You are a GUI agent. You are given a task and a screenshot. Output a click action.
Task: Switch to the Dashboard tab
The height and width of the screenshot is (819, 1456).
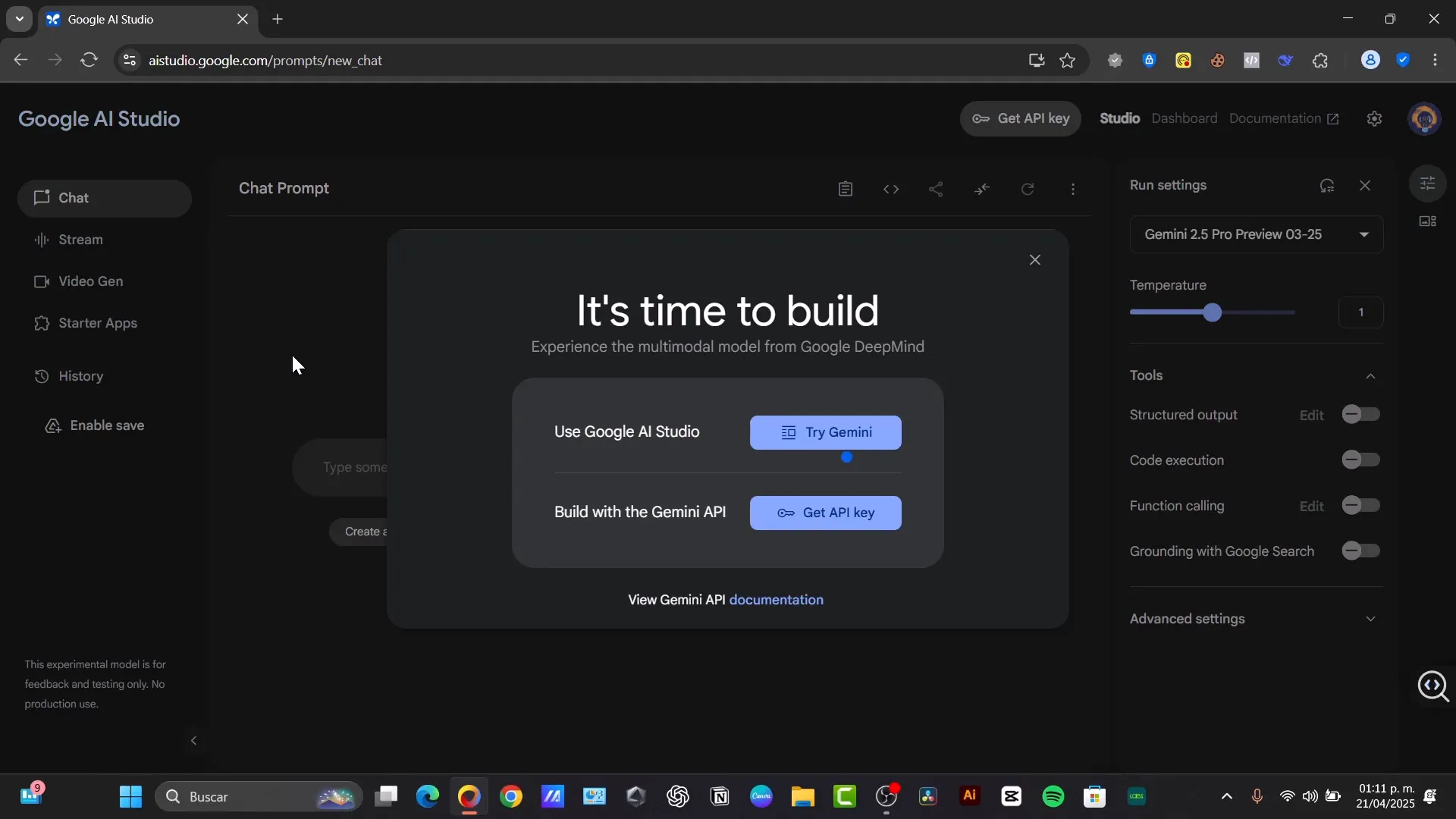[x=1185, y=118]
